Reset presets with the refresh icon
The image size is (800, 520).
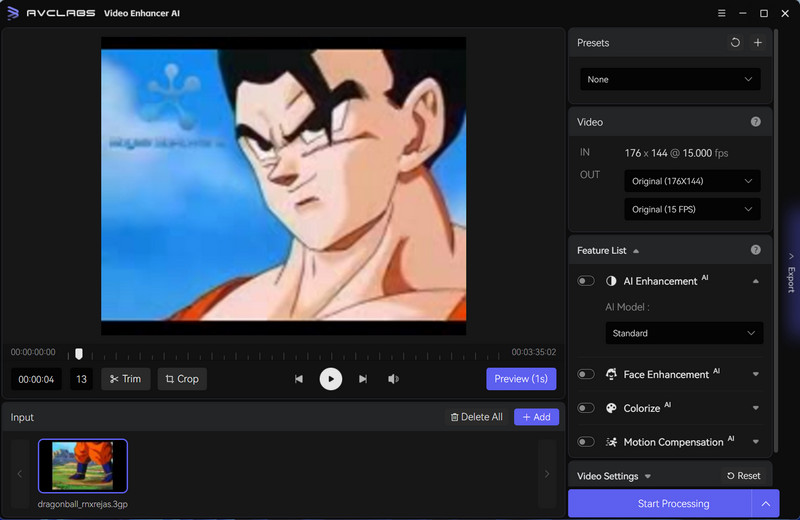(x=735, y=43)
